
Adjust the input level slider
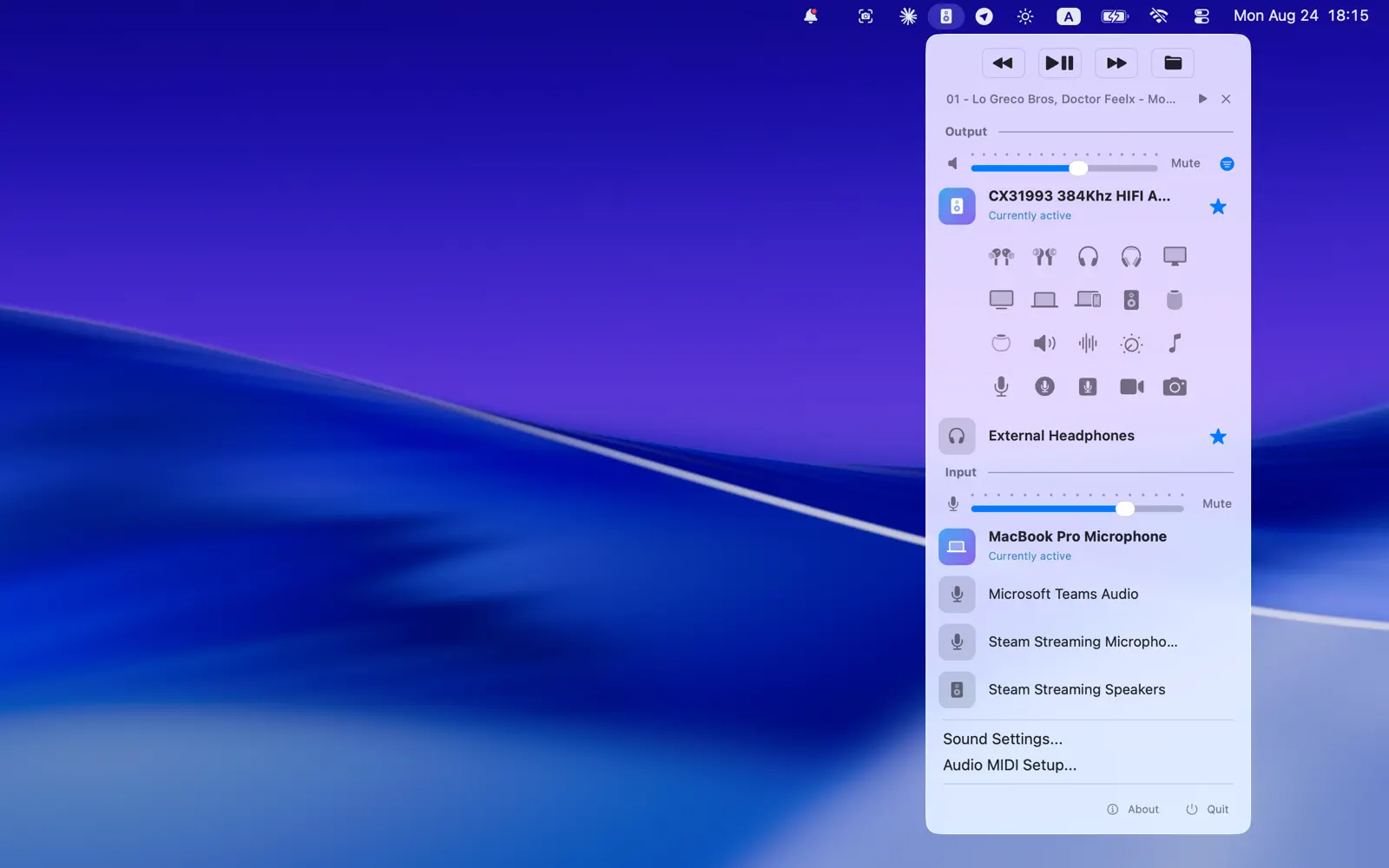(x=1077, y=509)
